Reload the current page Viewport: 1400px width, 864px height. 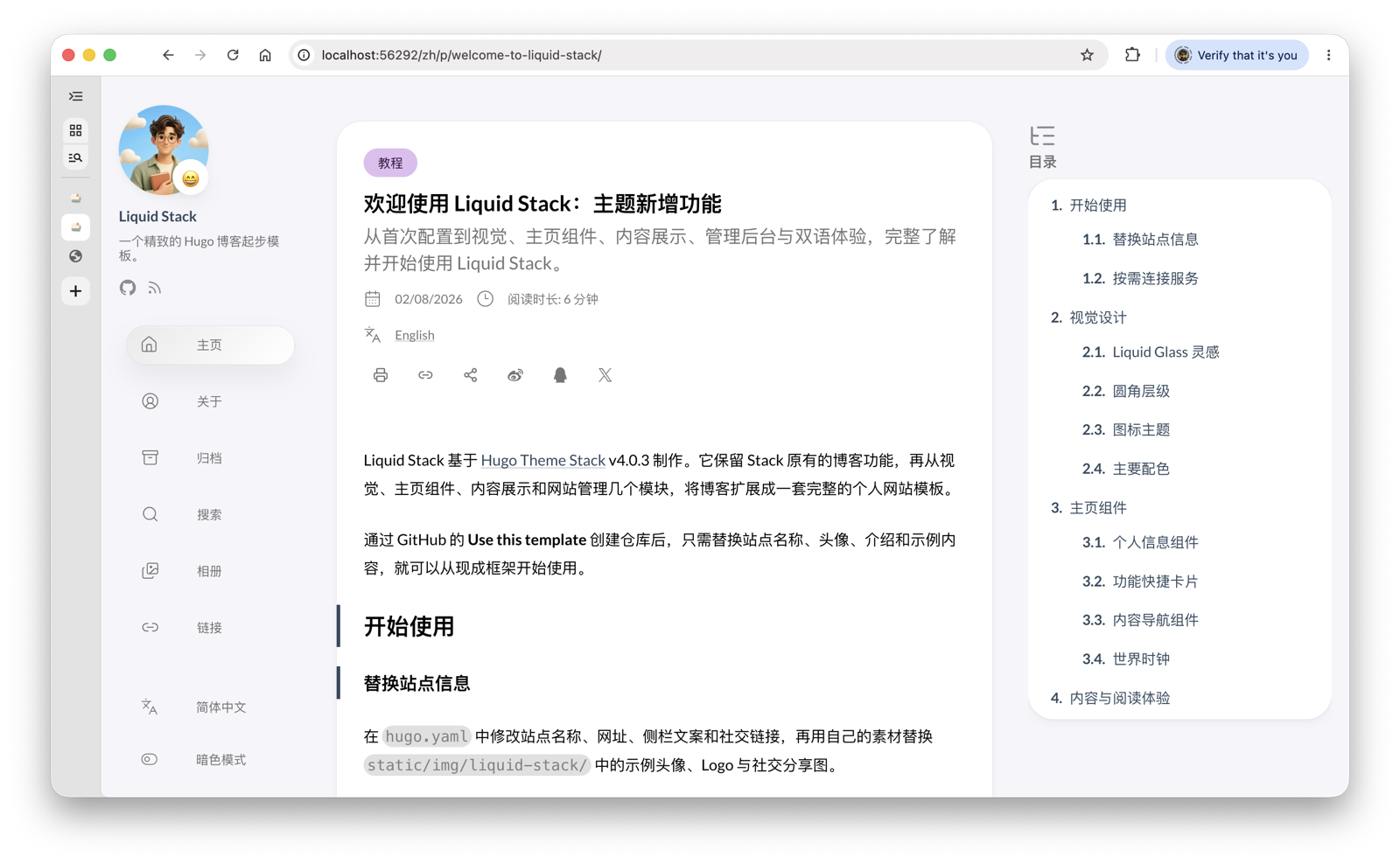pos(233,55)
